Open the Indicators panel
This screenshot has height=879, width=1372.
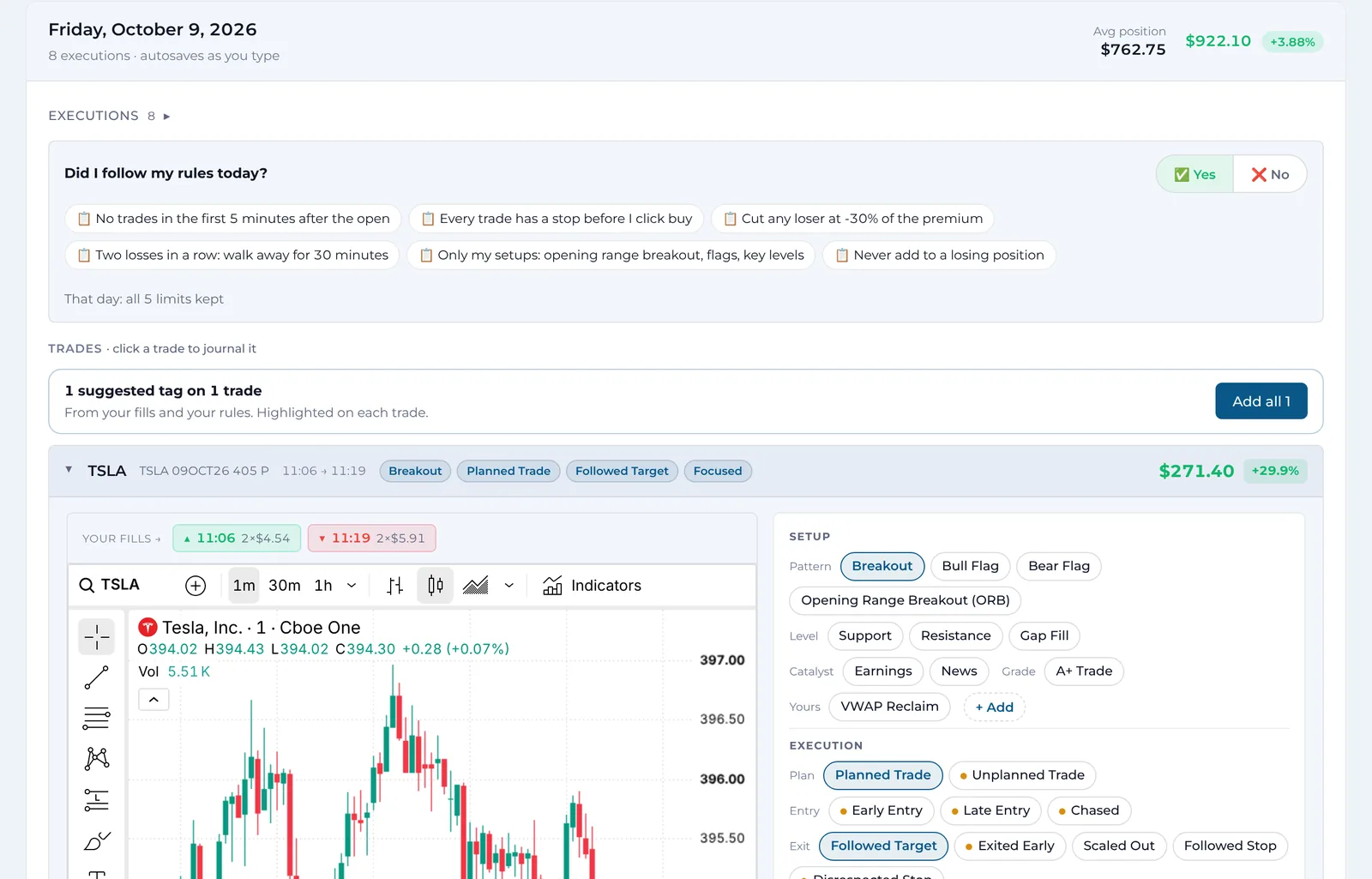click(x=592, y=586)
